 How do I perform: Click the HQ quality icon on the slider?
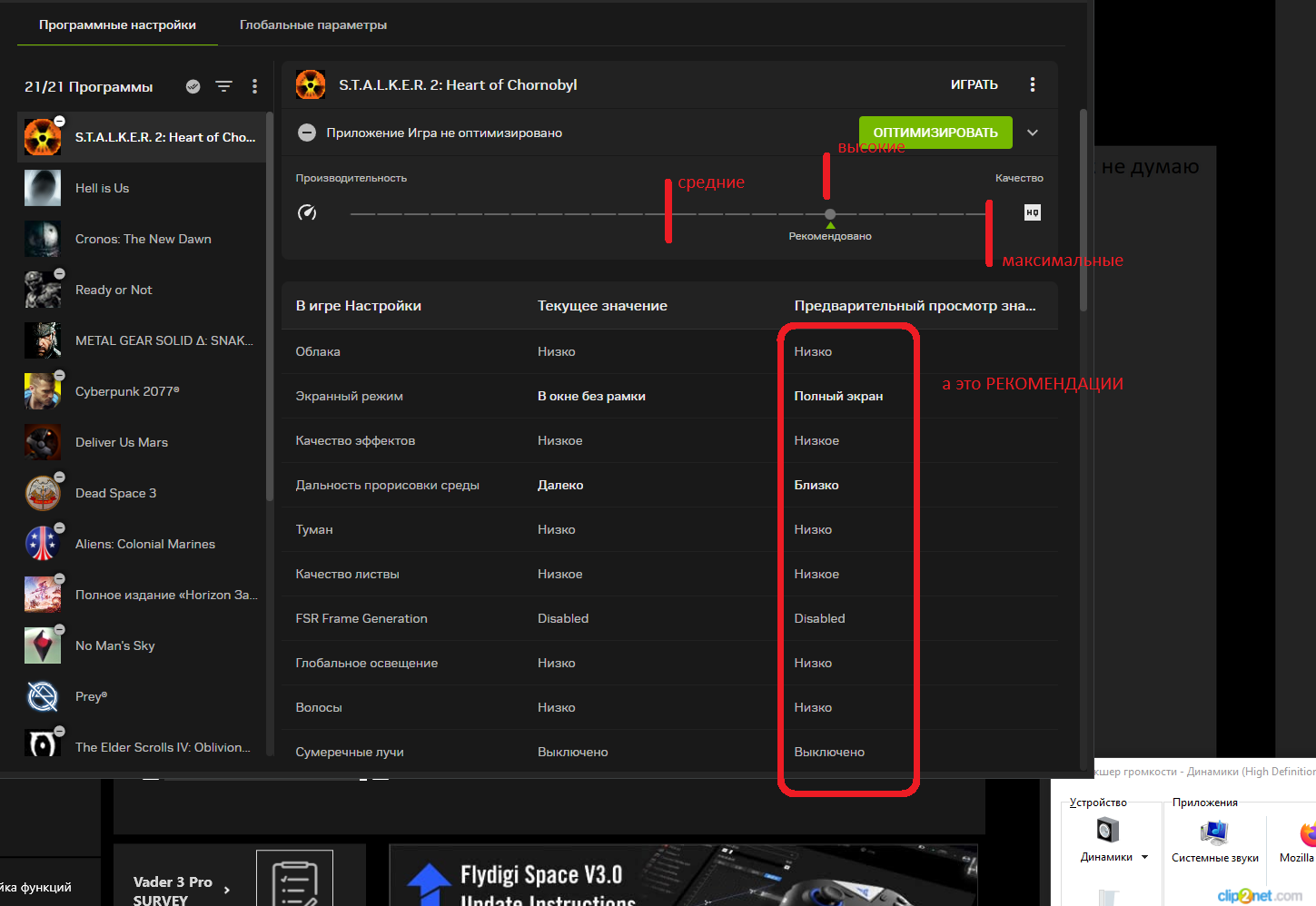[x=1033, y=212]
